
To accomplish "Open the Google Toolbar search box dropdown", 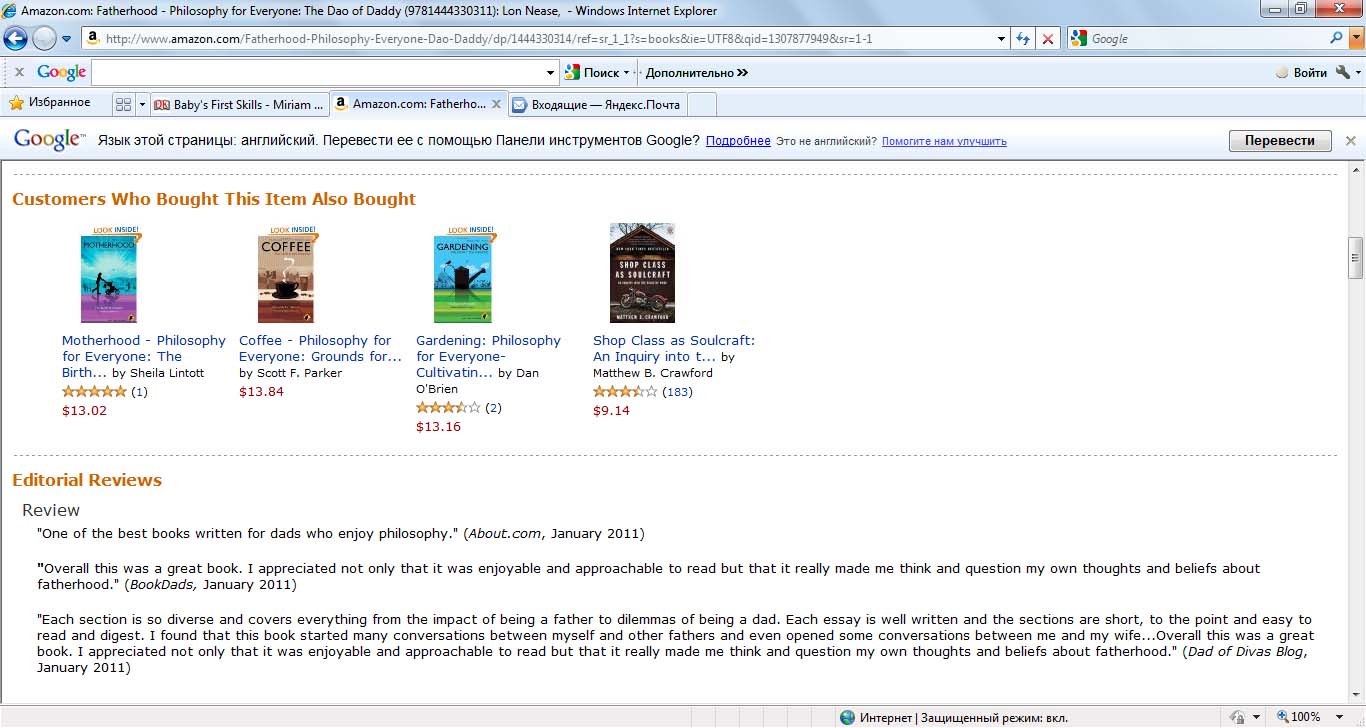I will pyautogui.click(x=551, y=73).
